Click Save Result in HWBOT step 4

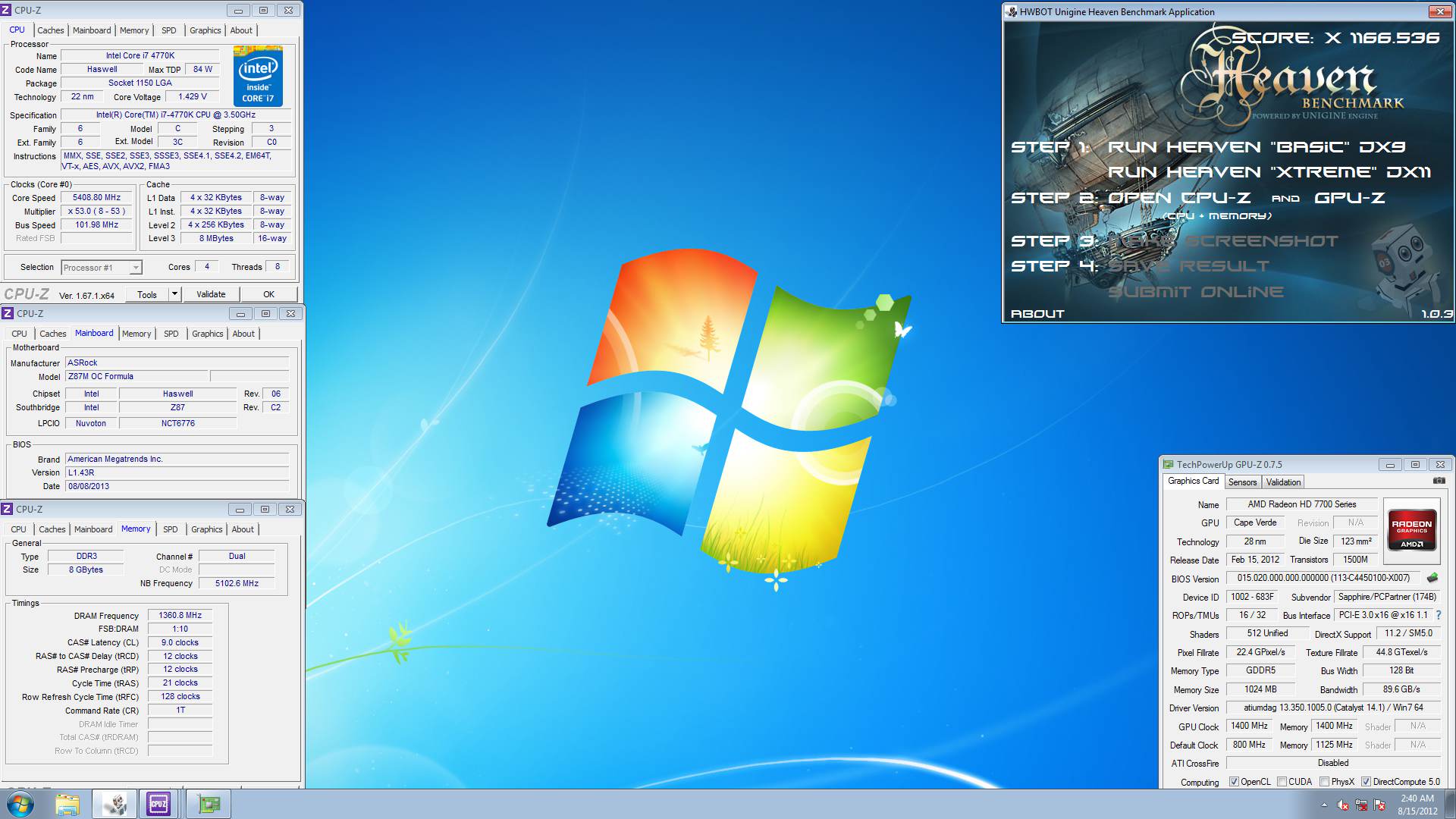1188,266
